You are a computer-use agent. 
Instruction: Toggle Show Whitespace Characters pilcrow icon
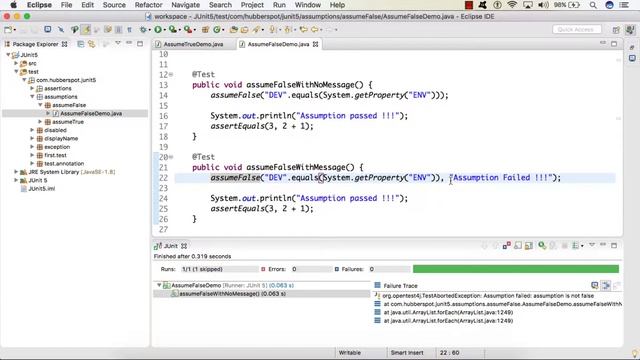pyautogui.click(x=129, y=29)
